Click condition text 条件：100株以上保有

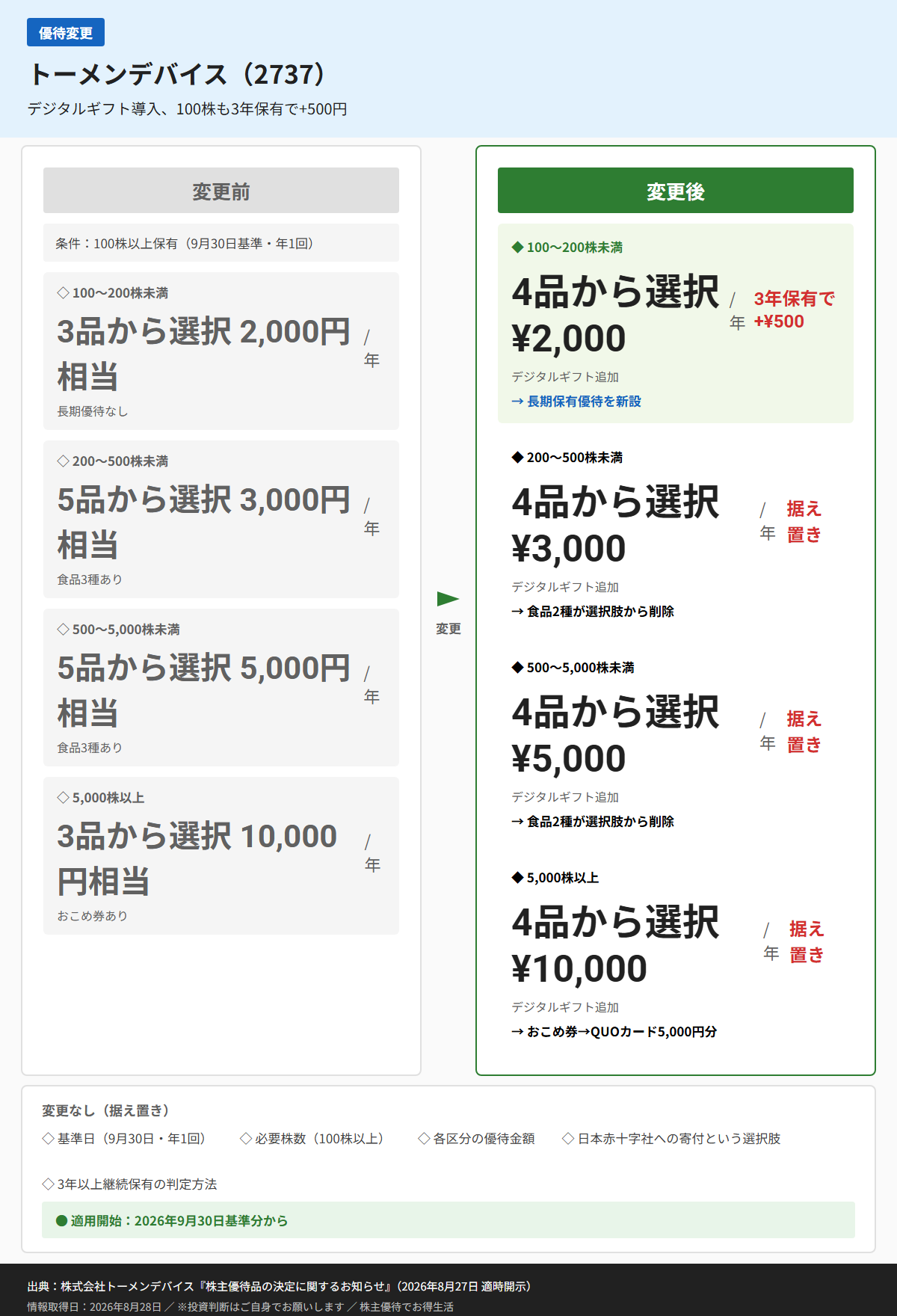click(x=185, y=244)
